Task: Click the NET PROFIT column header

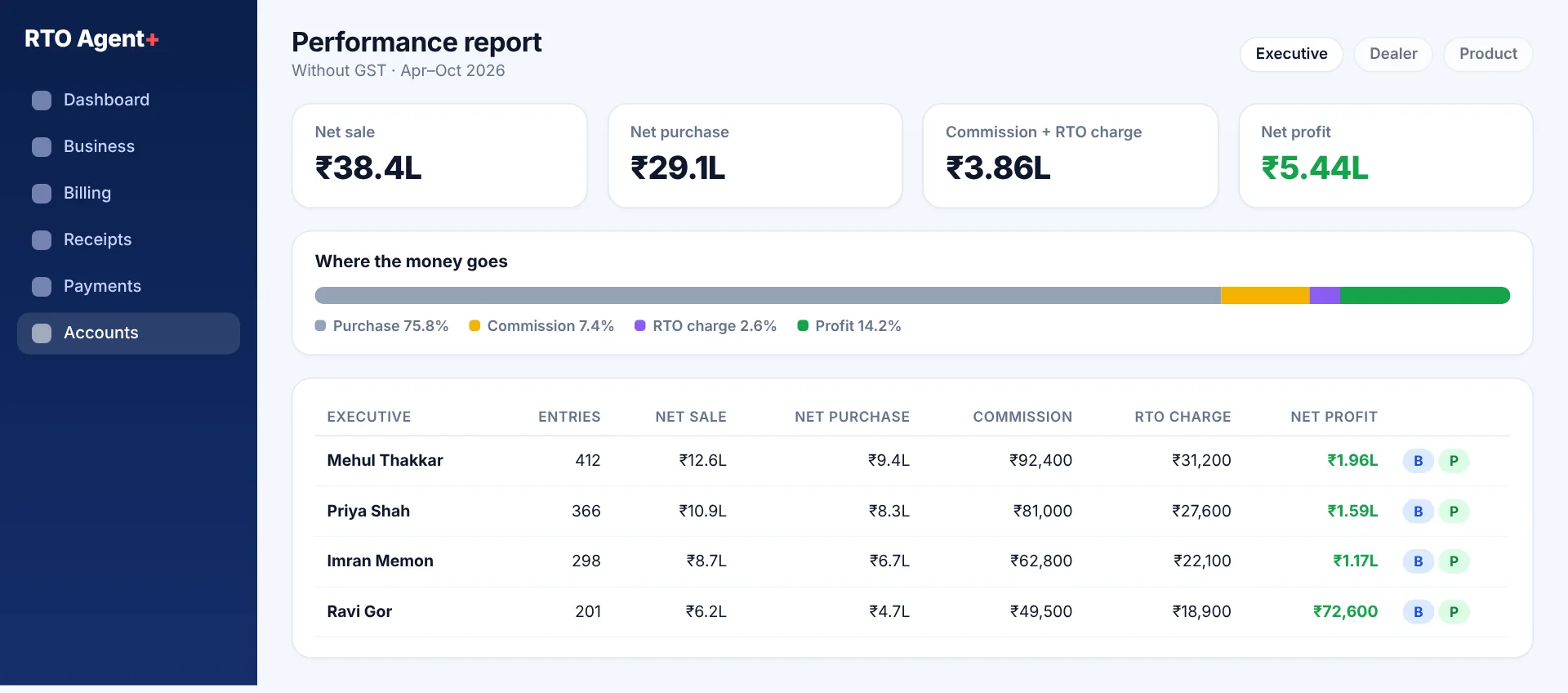Action: 1334,417
